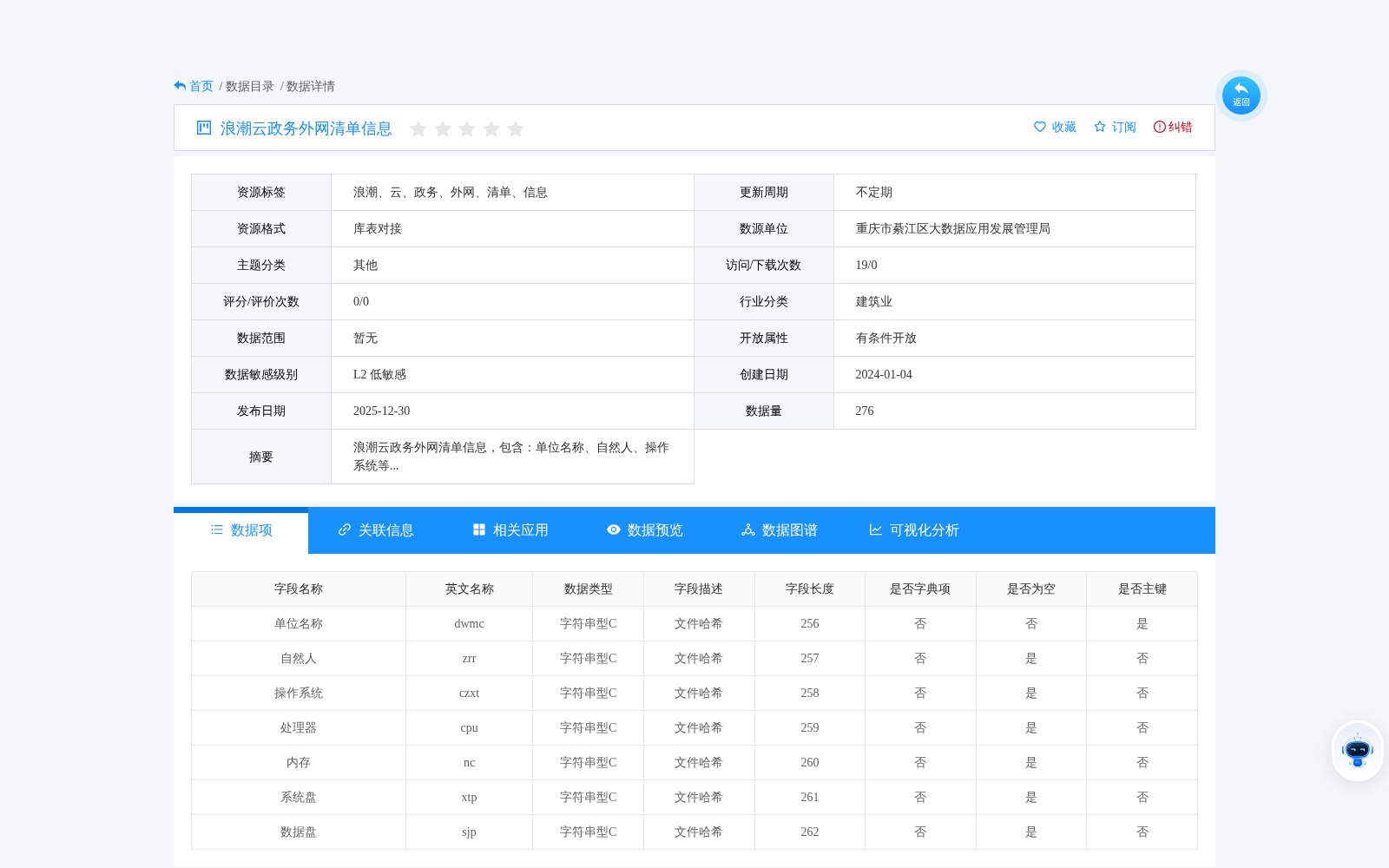The image size is (1389, 868).
Task: Click the link icon on 关联信息 tab
Action: (345, 529)
